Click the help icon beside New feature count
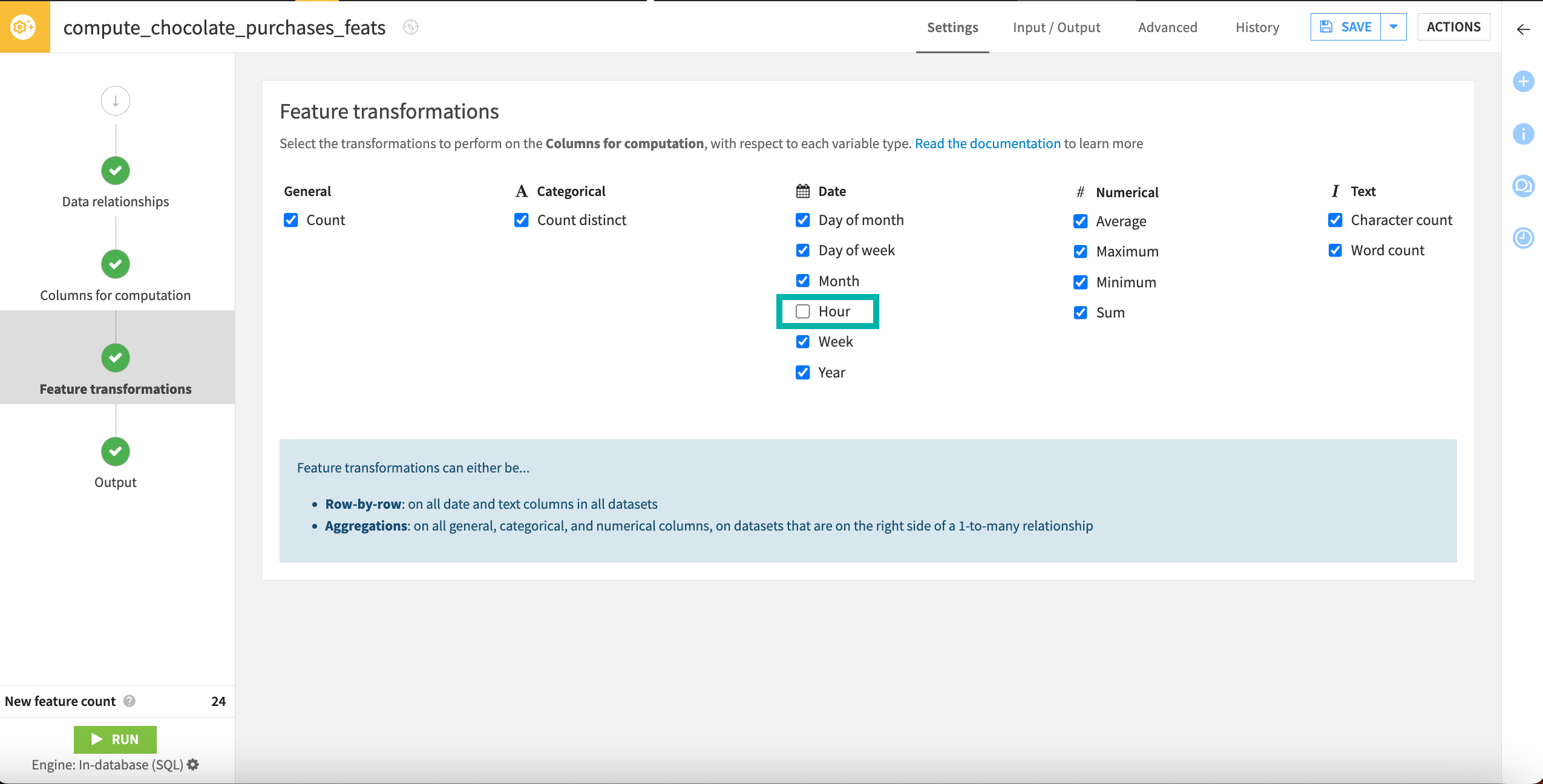Image resolution: width=1543 pixels, height=784 pixels. tap(129, 701)
